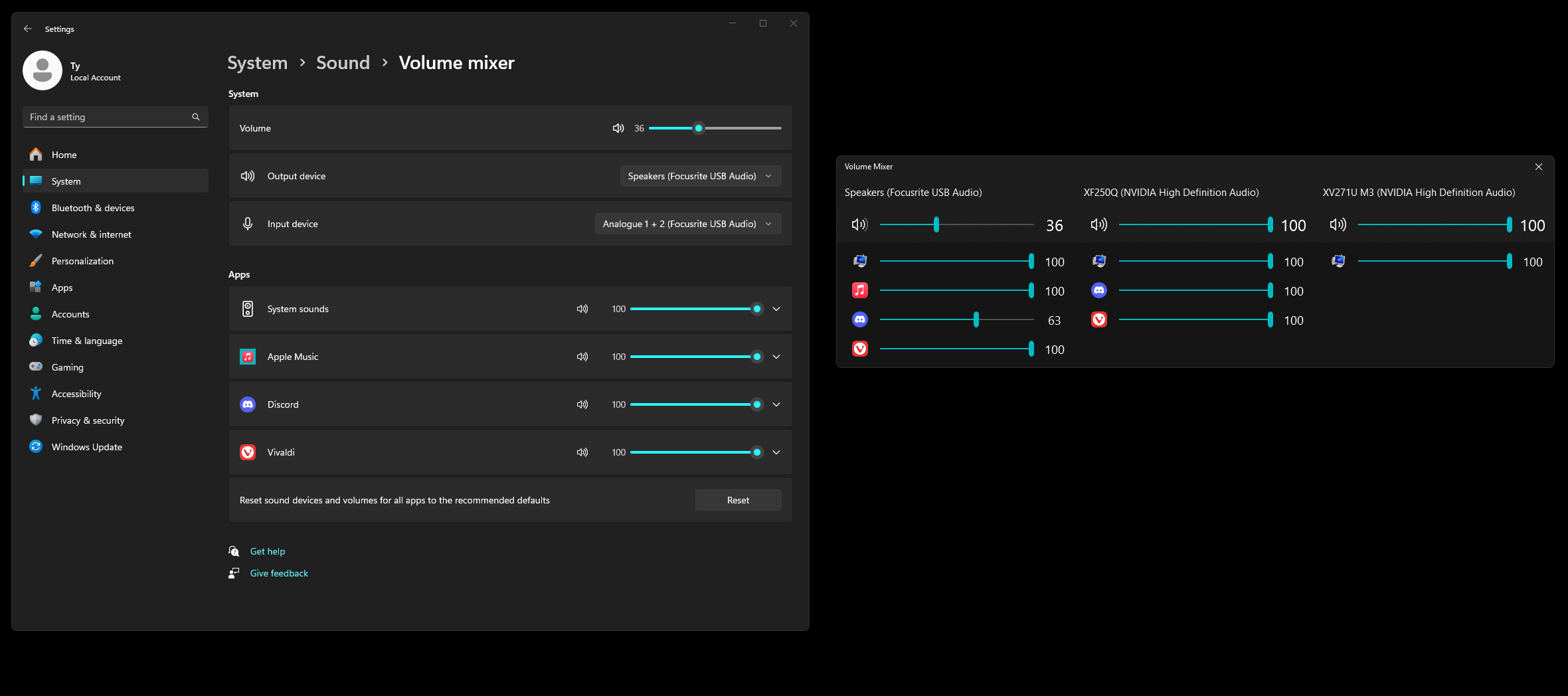This screenshot has height=696, width=1568.
Task: Click the Reset button for sound defaults
Action: pyautogui.click(x=738, y=500)
